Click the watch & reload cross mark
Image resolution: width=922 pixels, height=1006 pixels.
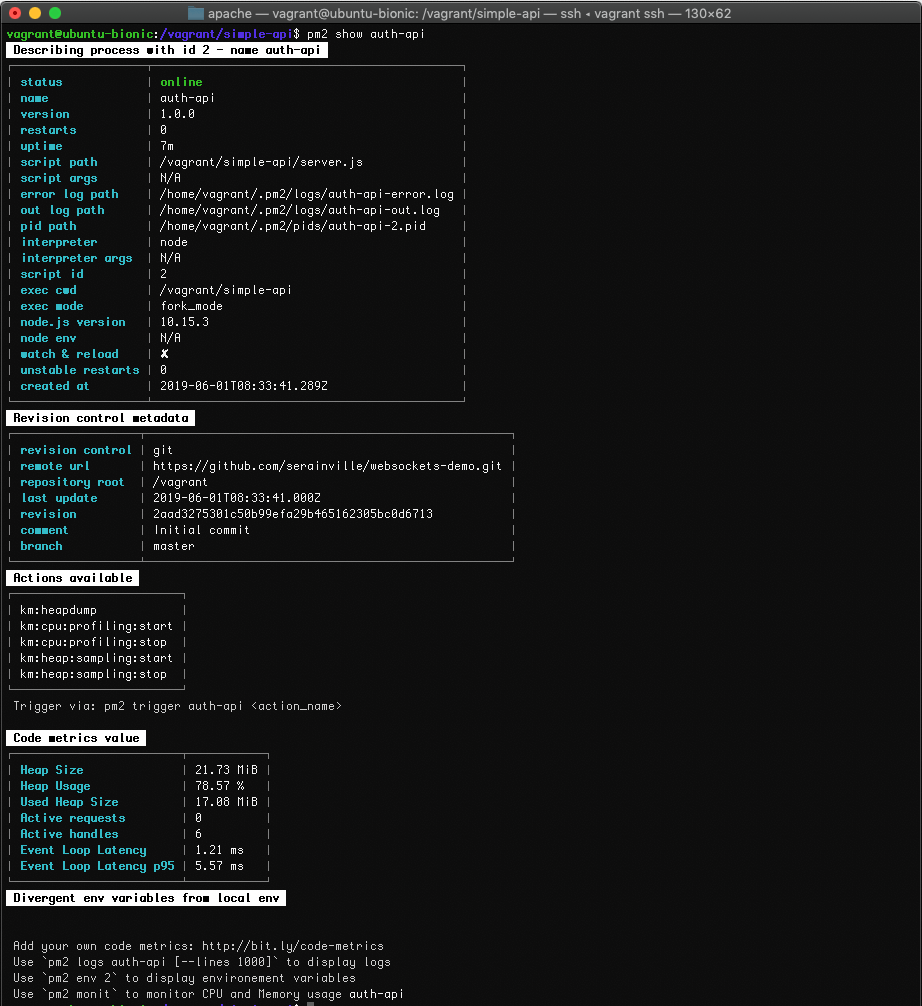pyautogui.click(x=164, y=354)
